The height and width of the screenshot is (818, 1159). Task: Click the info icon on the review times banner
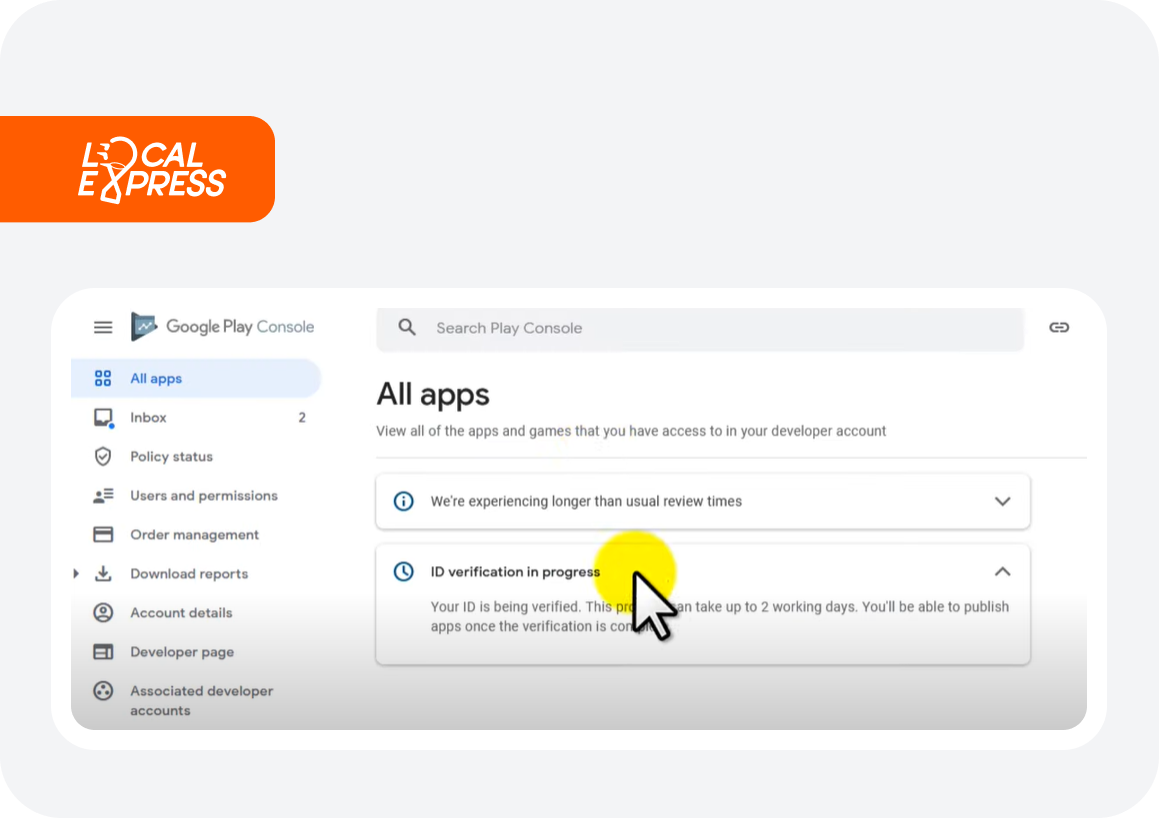tap(403, 501)
